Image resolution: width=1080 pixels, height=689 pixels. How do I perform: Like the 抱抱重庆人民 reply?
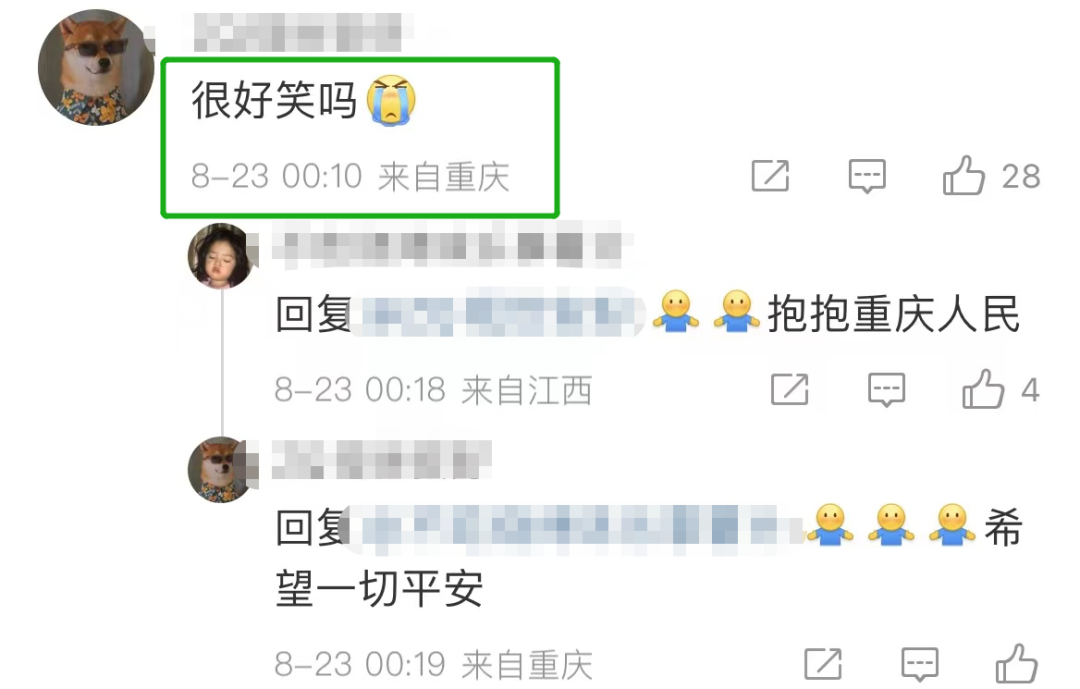[x=984, y=389]
